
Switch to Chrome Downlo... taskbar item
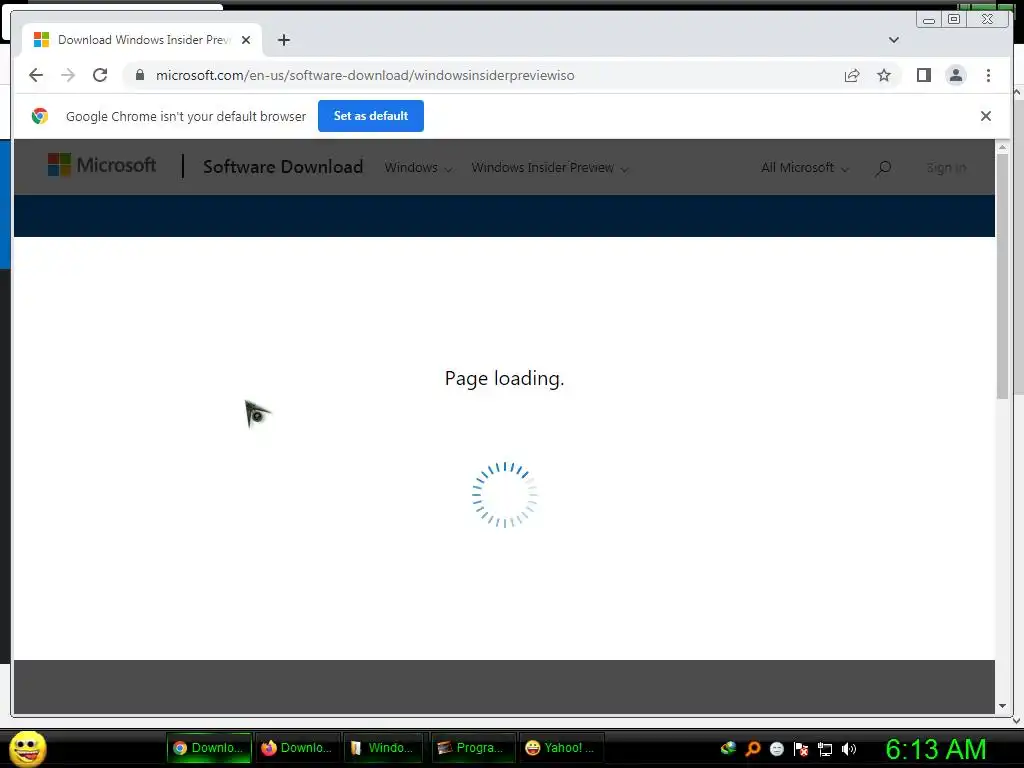point(209,748)
